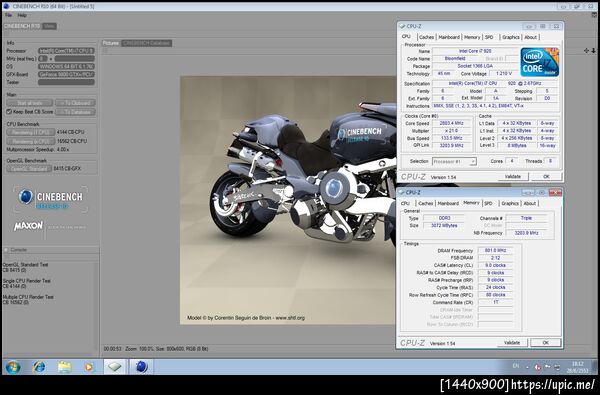600x395 pixels.
Task: Open SPD tab in lower CPU-Z window
Action: (488, 203)
